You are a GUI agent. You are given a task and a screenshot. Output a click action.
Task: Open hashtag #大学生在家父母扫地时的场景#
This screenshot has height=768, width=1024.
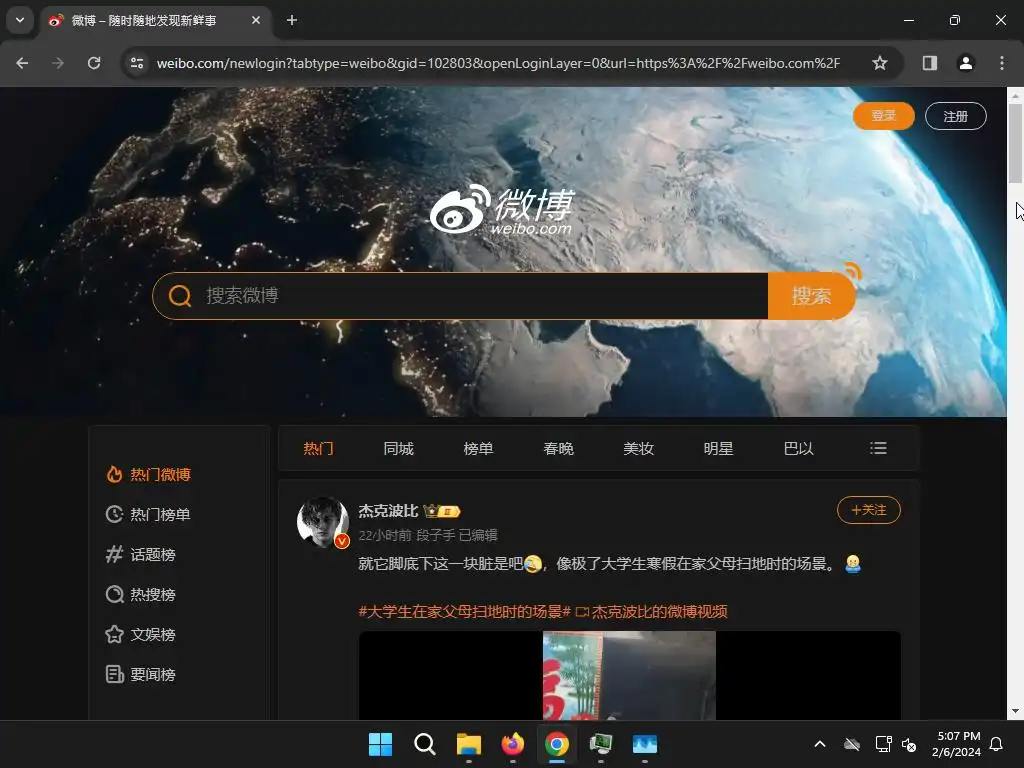pos(464,612)
